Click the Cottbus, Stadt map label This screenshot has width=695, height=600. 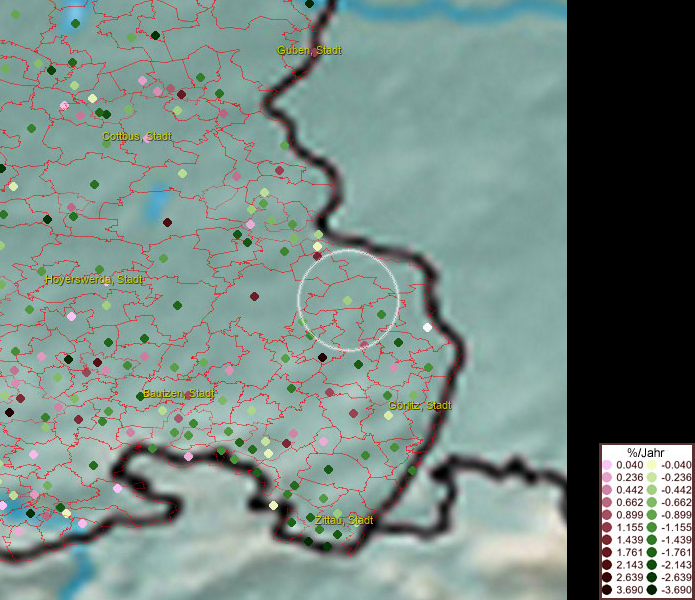point(137,136)
